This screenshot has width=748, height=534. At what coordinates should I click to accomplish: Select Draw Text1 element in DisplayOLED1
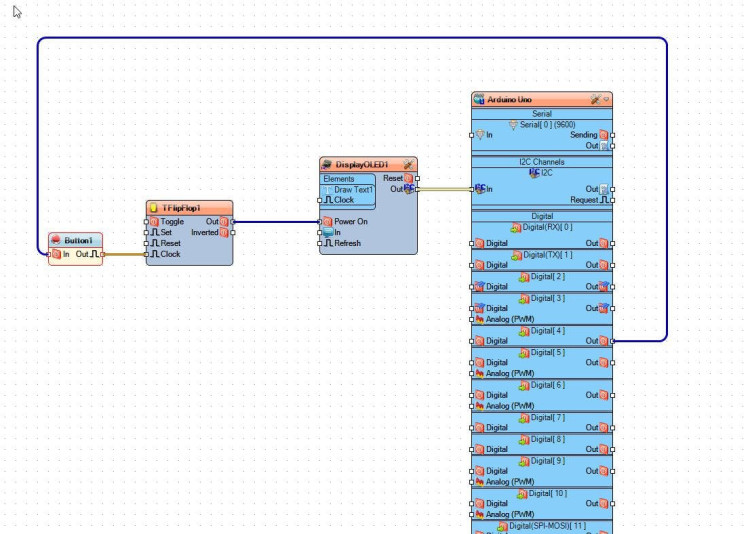348,189
